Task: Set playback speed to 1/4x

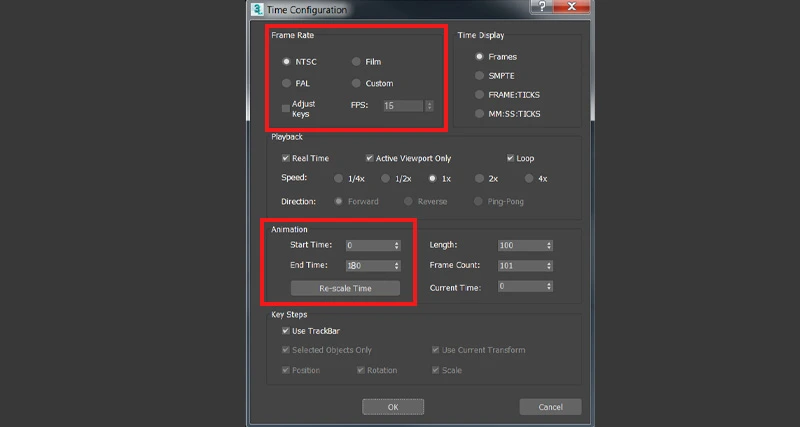Action: tap(337, 178)
